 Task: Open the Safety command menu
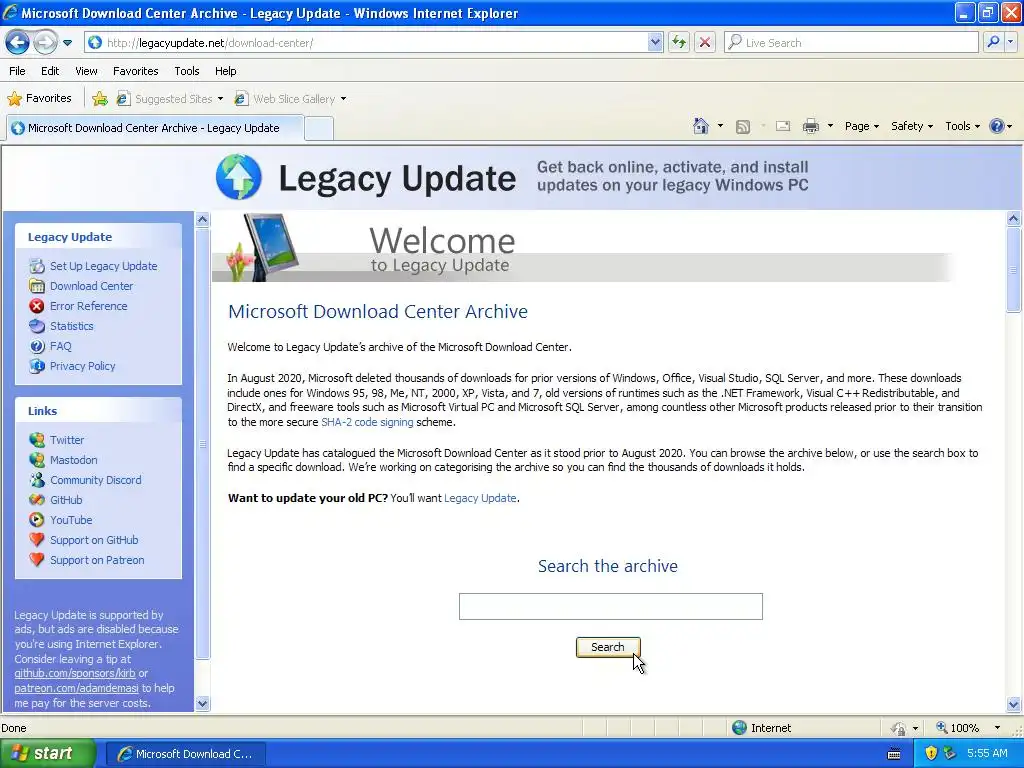912,126
